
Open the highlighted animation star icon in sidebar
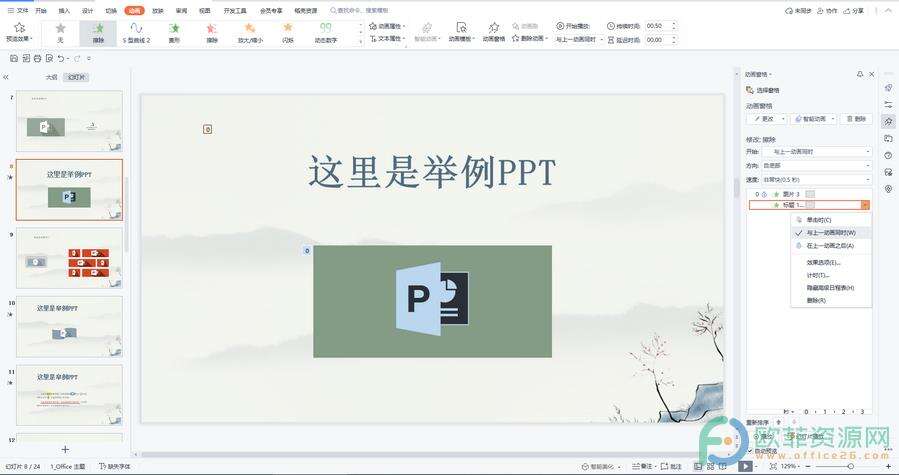[888, 122]
